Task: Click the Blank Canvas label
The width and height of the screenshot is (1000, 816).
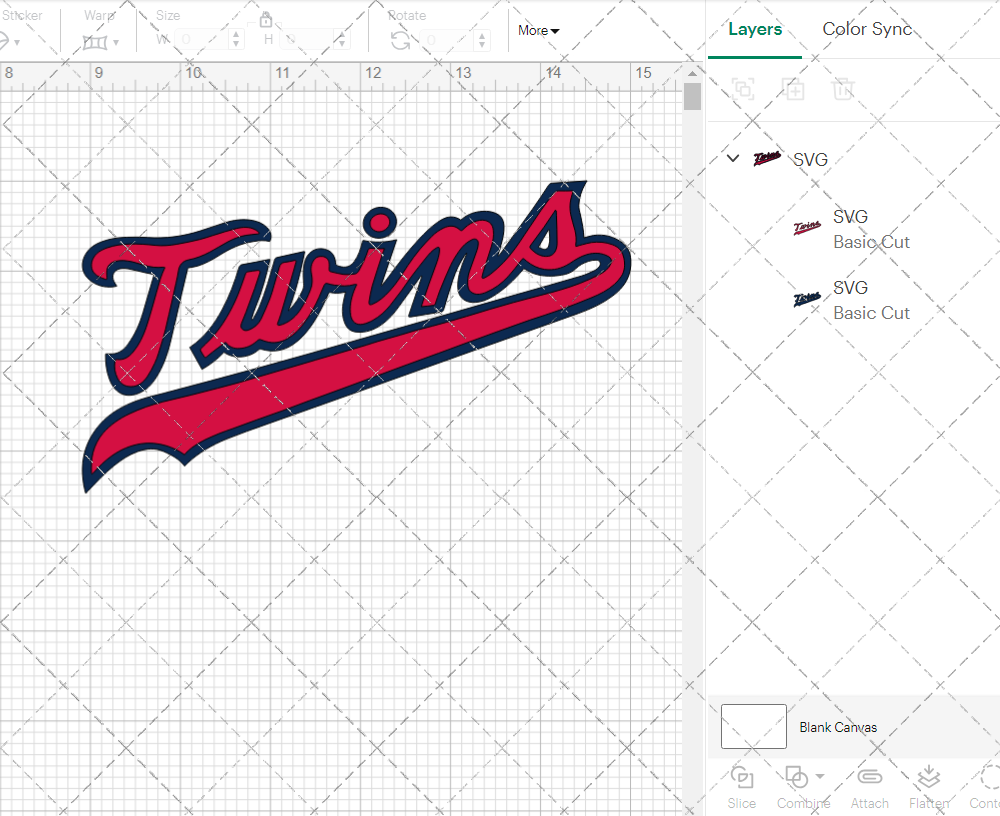Action: tap(838, 727)
